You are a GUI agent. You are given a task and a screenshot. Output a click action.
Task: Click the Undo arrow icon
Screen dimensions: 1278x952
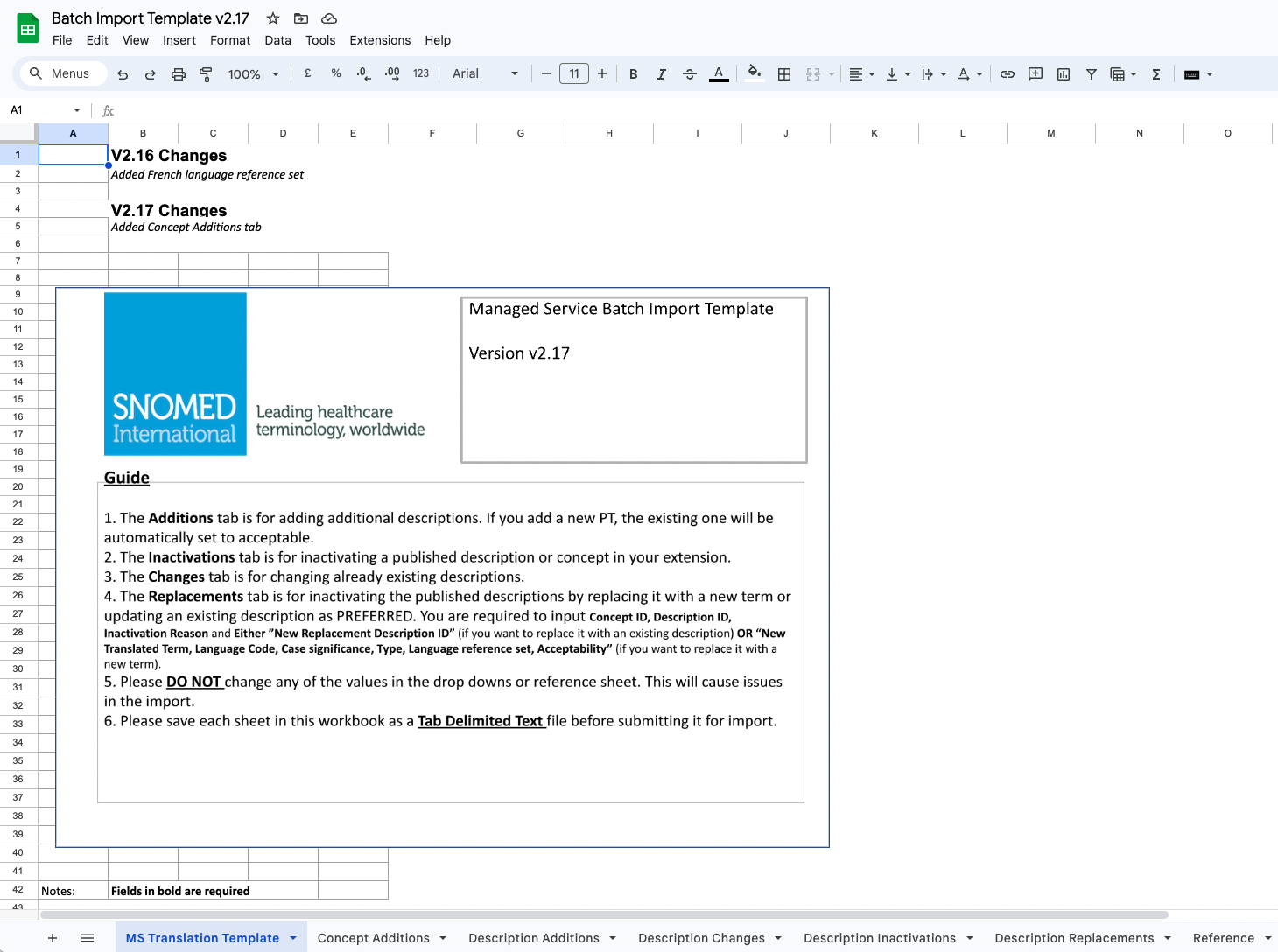coord(123,74)
